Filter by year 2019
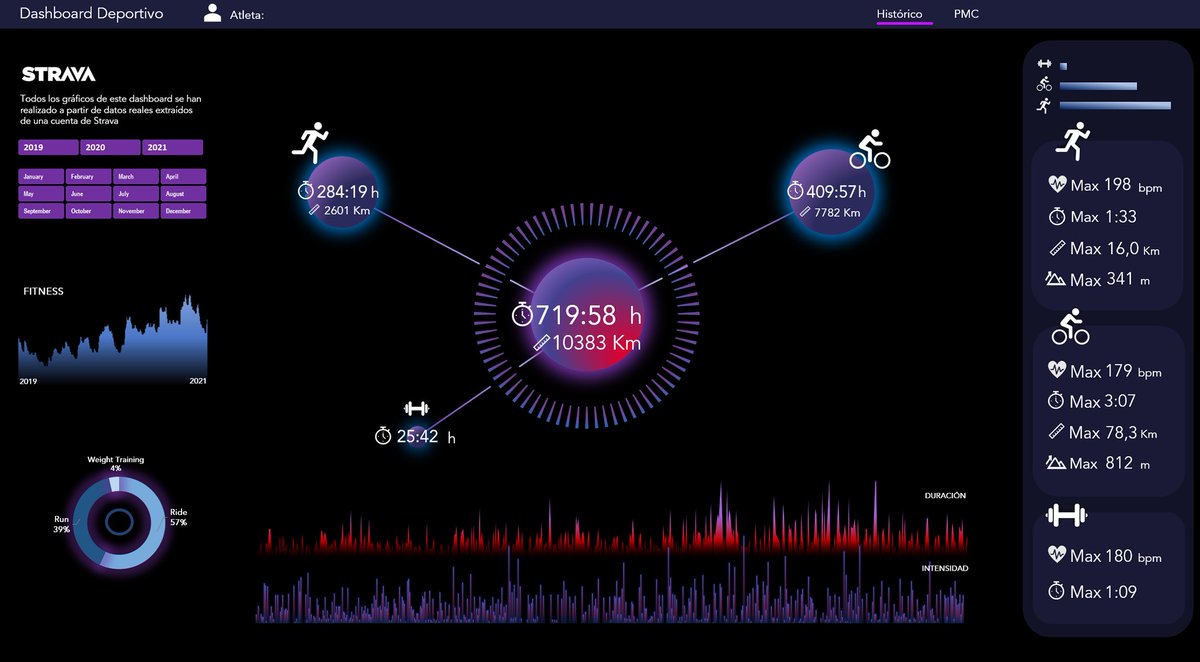The image size is (1200, 662). (48, 147)
